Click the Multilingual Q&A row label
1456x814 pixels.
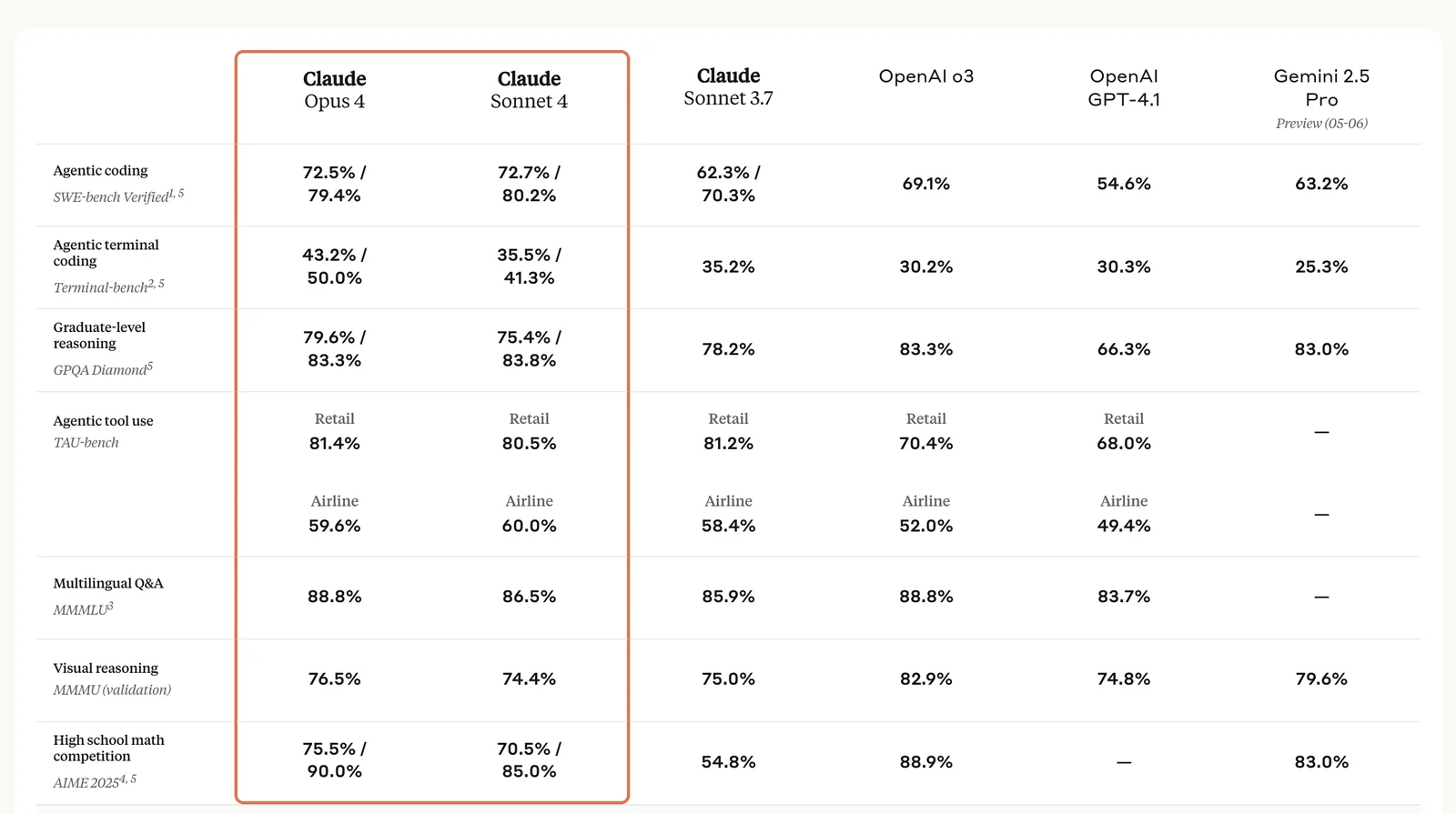pyautogui.click(x=108, y=584)
